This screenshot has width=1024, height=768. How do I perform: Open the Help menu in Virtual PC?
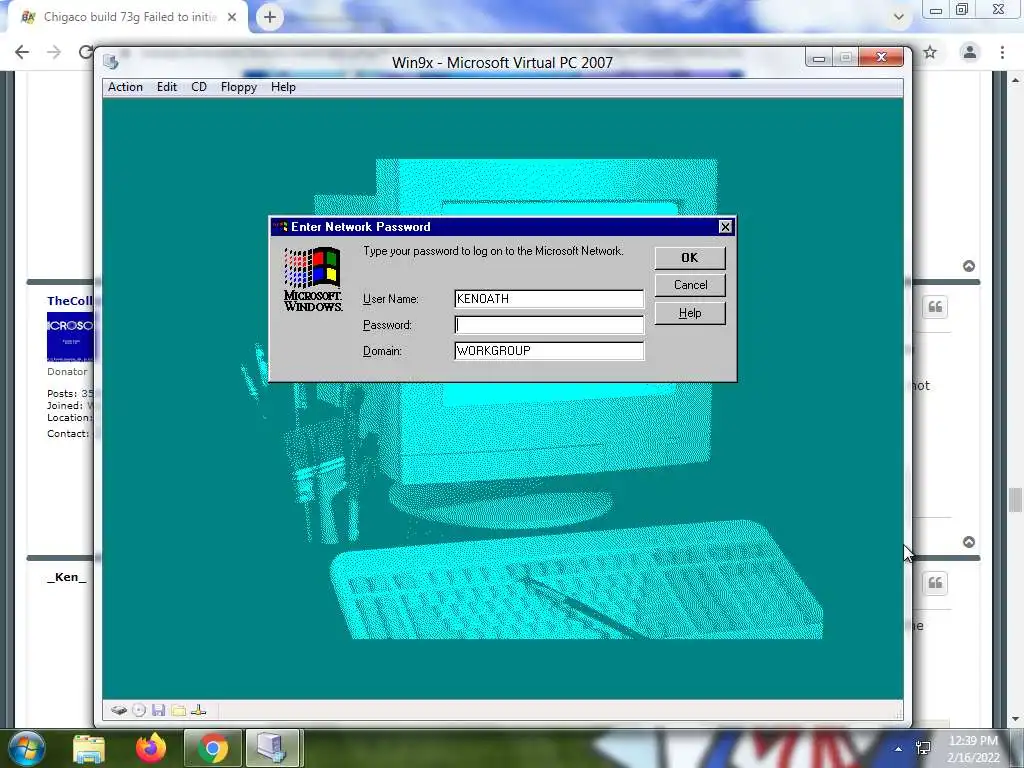[283, 87]
